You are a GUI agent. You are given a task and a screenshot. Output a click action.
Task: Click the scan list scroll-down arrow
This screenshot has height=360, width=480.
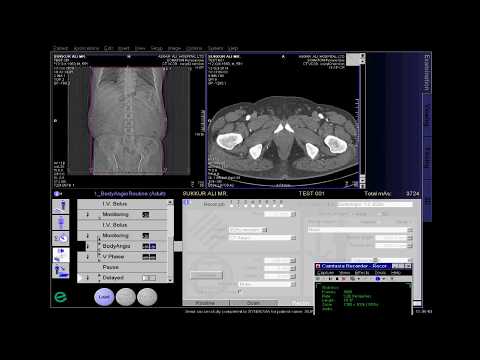click(170, 280)
